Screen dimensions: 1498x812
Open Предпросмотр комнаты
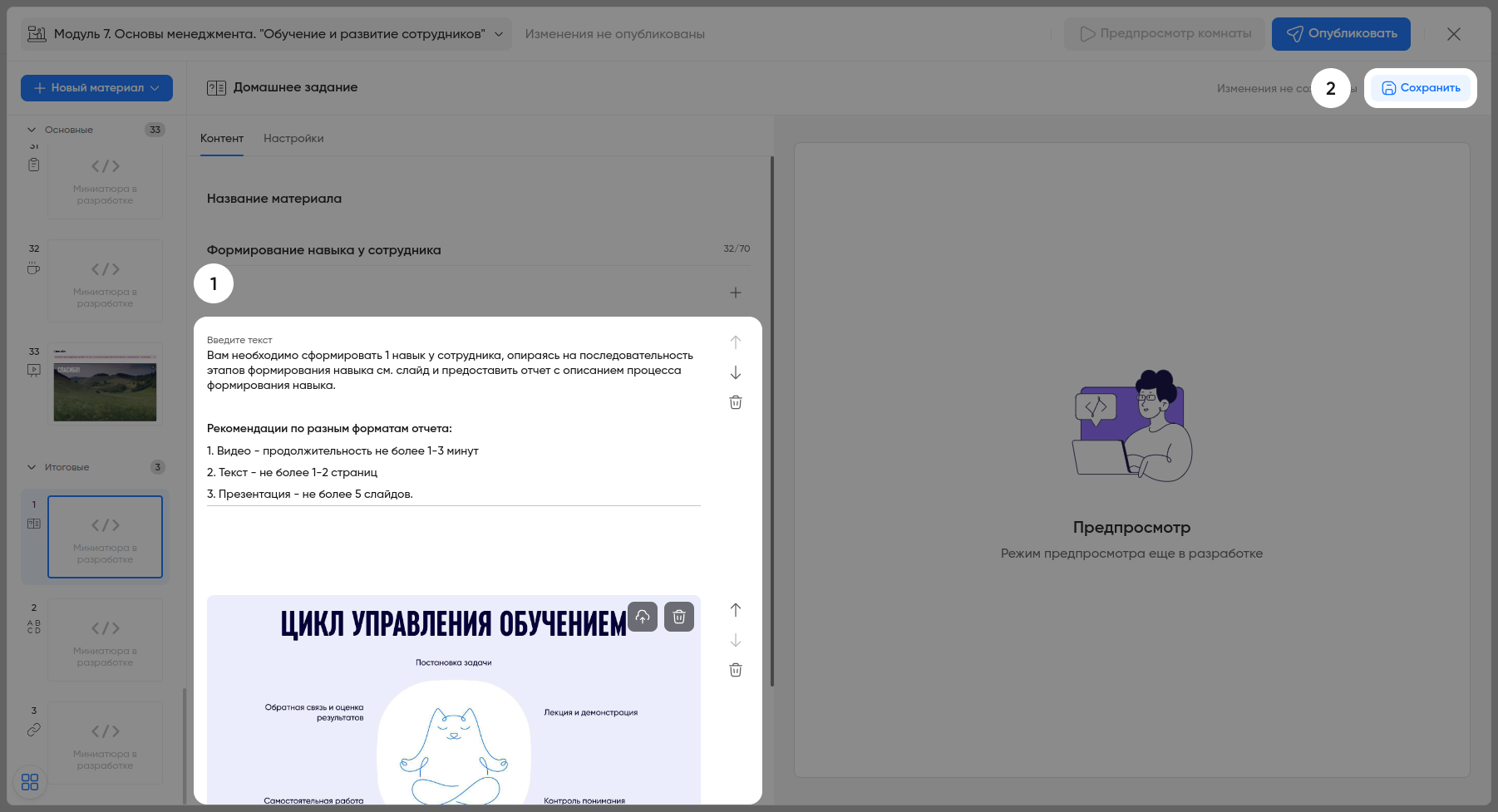click(x=1165, y=34)
